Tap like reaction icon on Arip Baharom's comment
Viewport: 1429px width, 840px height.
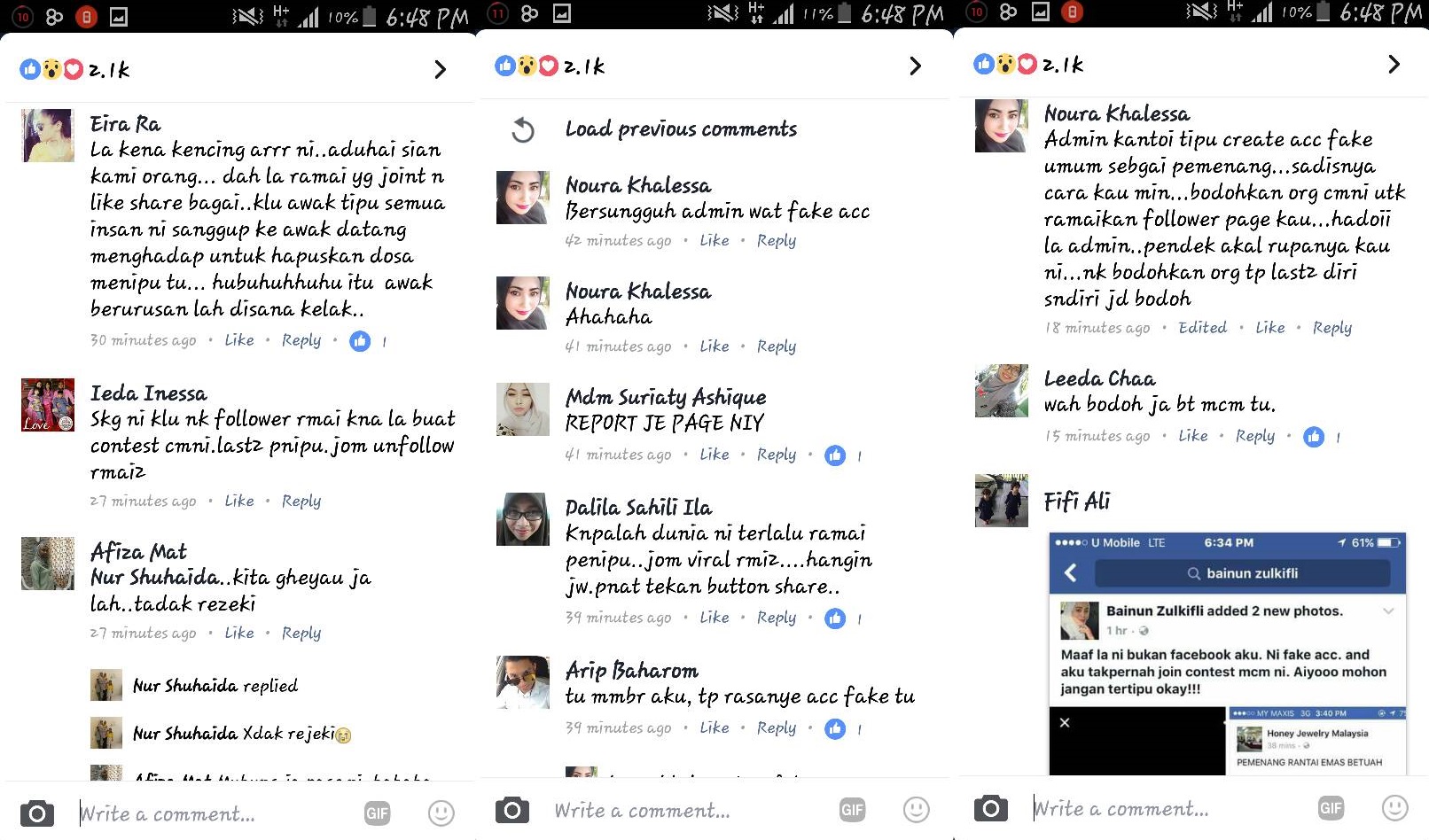point(835,729)
